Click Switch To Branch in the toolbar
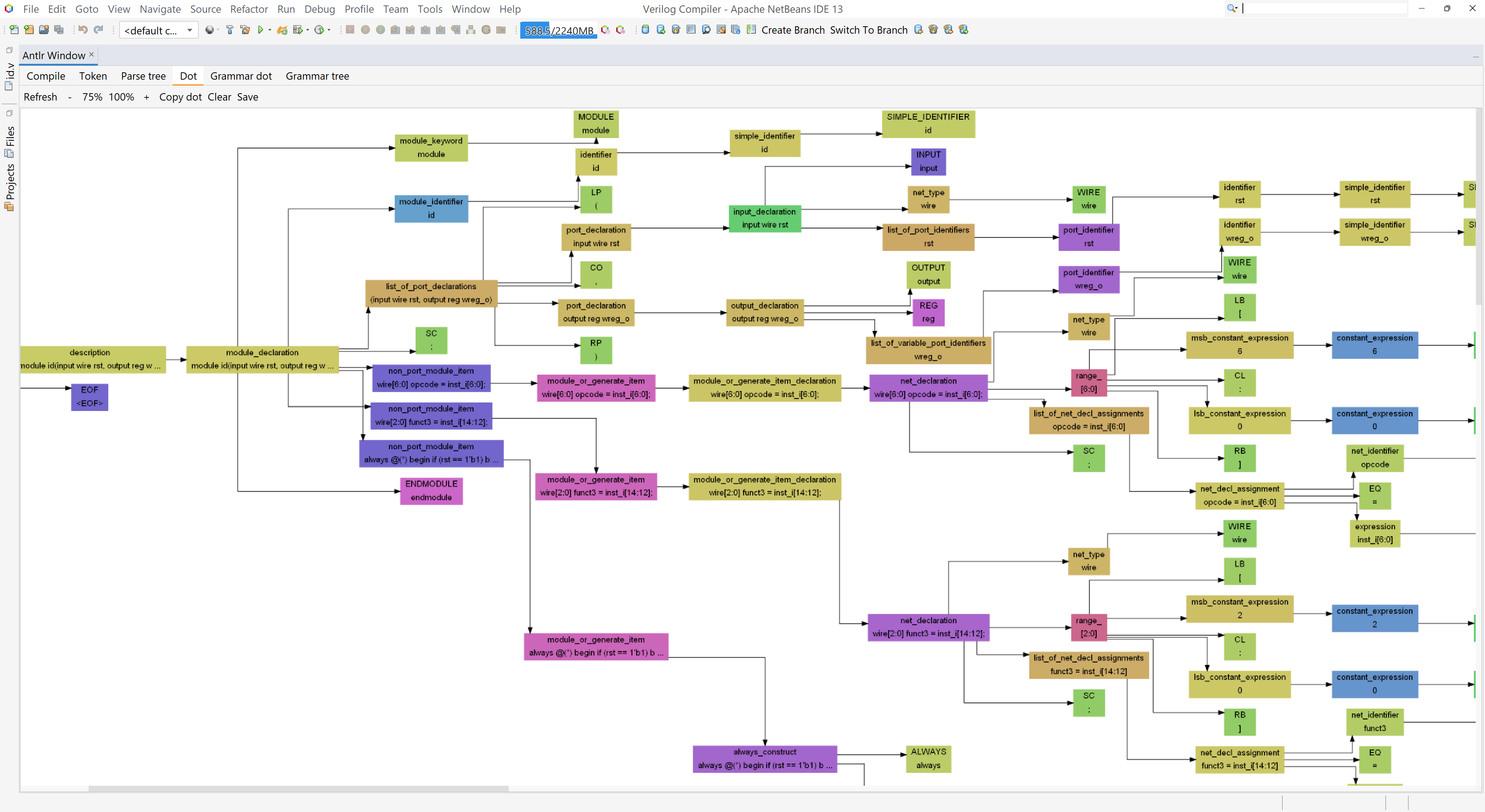 868,30
